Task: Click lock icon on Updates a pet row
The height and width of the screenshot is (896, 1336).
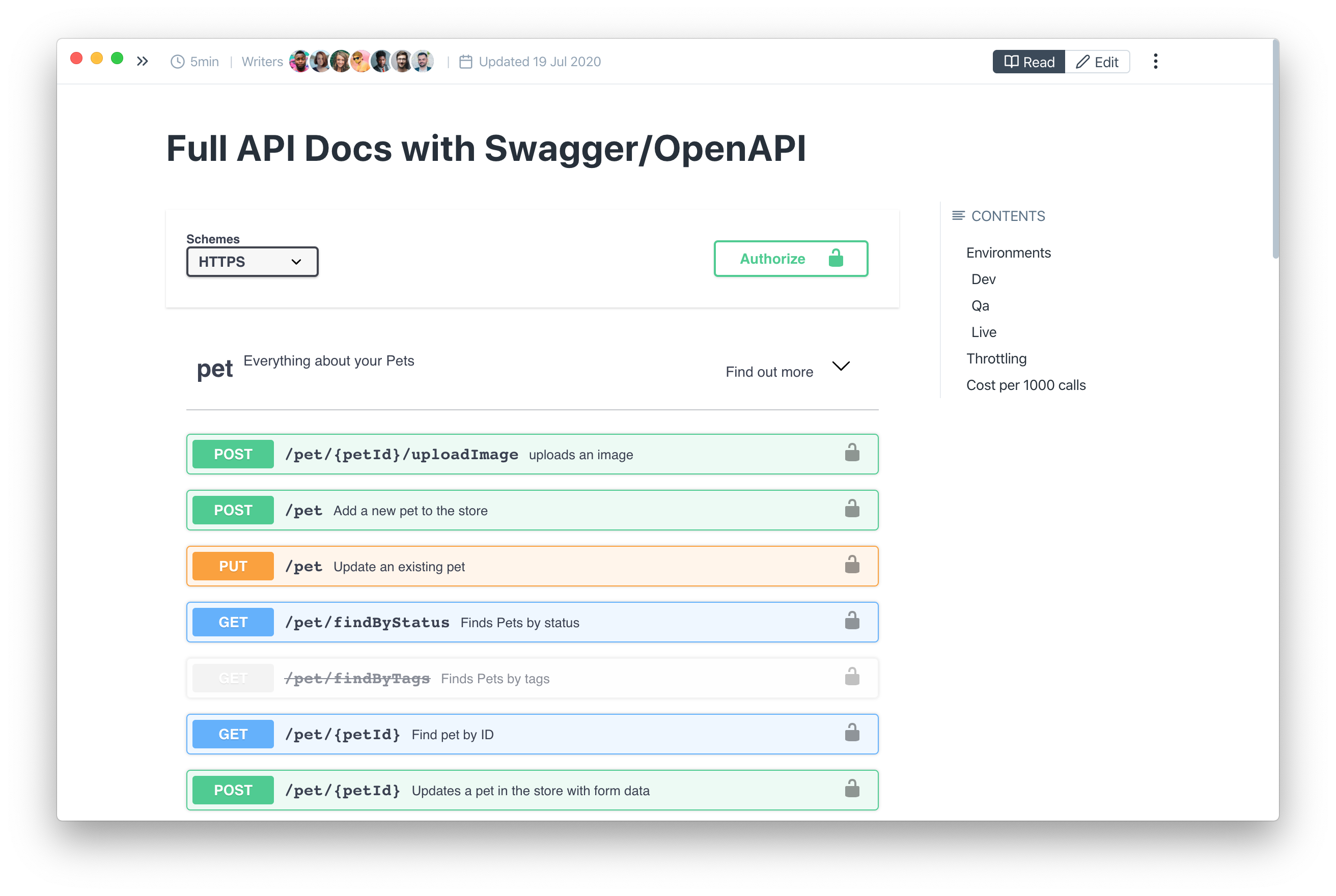Action: pos(852,789)
